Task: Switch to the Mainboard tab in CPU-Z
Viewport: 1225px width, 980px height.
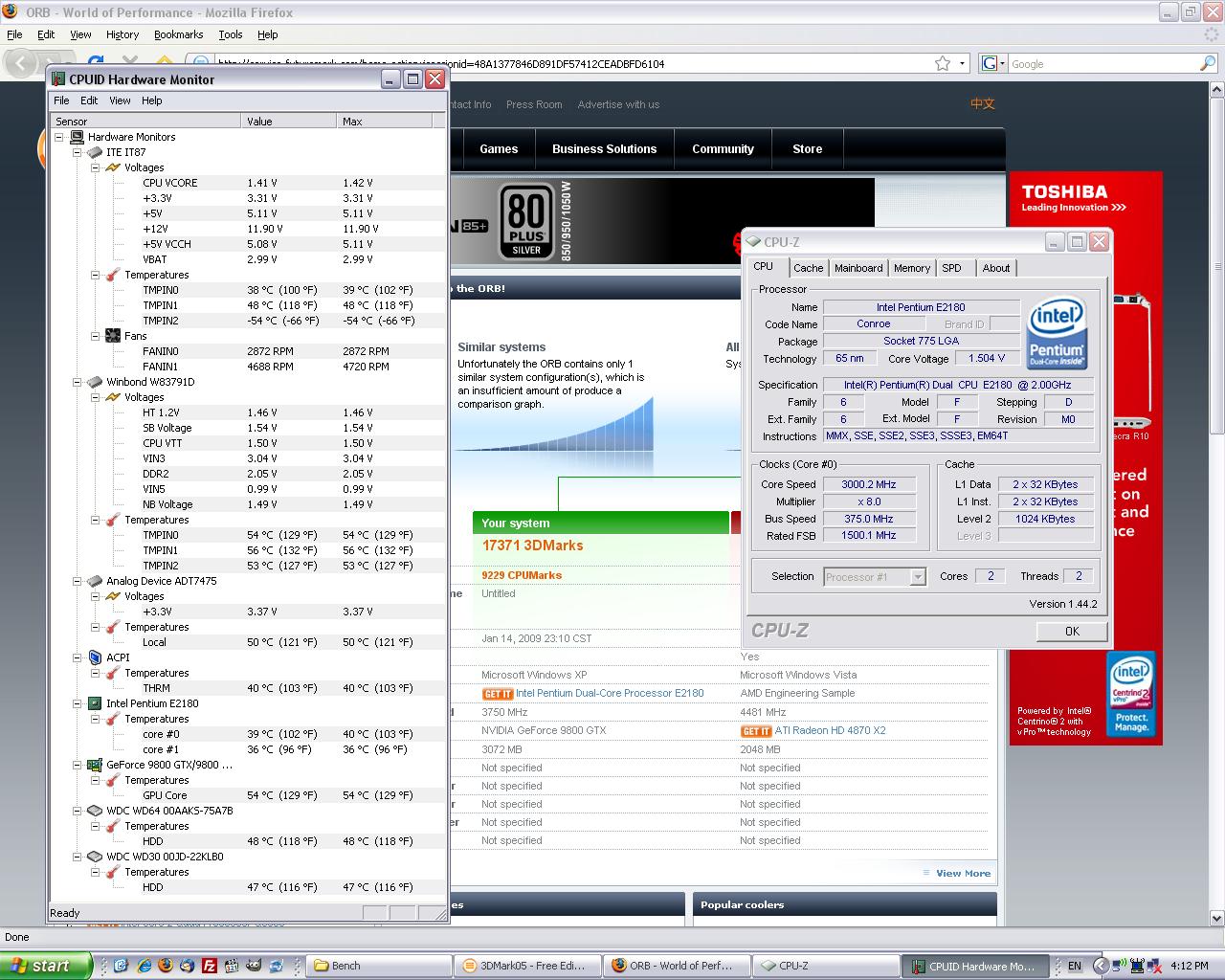Action: (x=858, y=268)
